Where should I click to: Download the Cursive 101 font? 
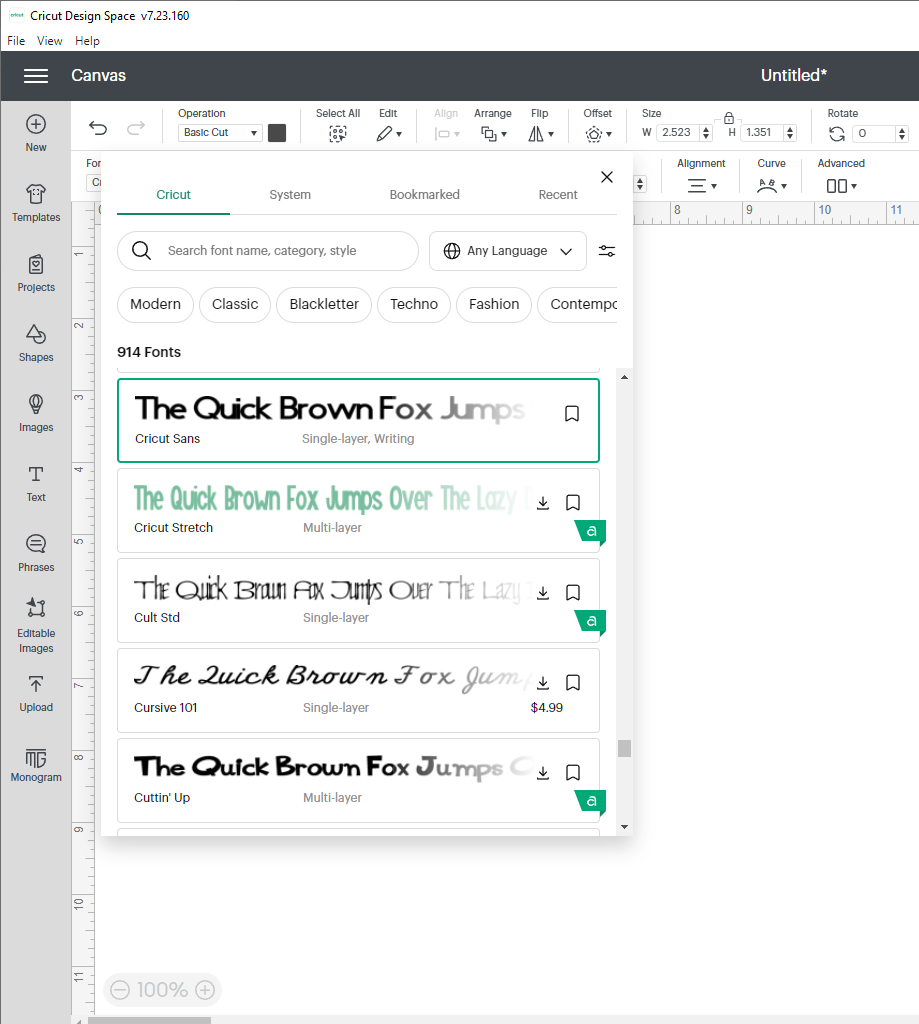pos(543,683)
